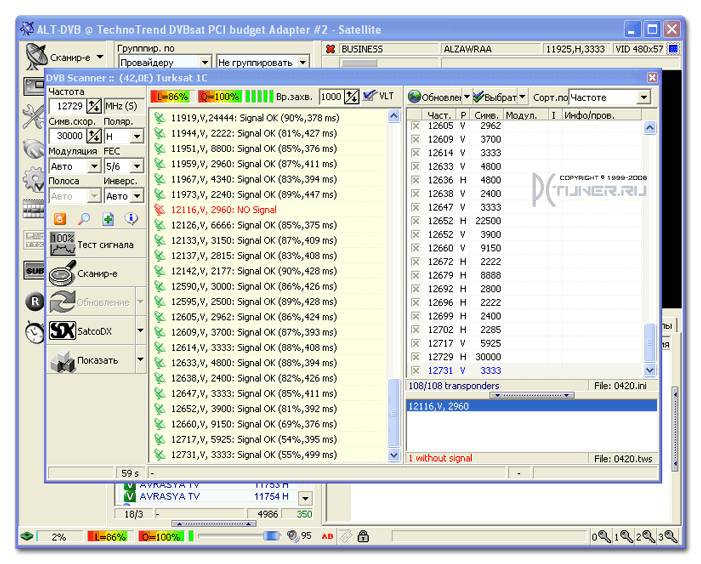701x564 pixels.
Task: Toggle checkbox for 12729 H 30000 row
Action: point(416,357)
